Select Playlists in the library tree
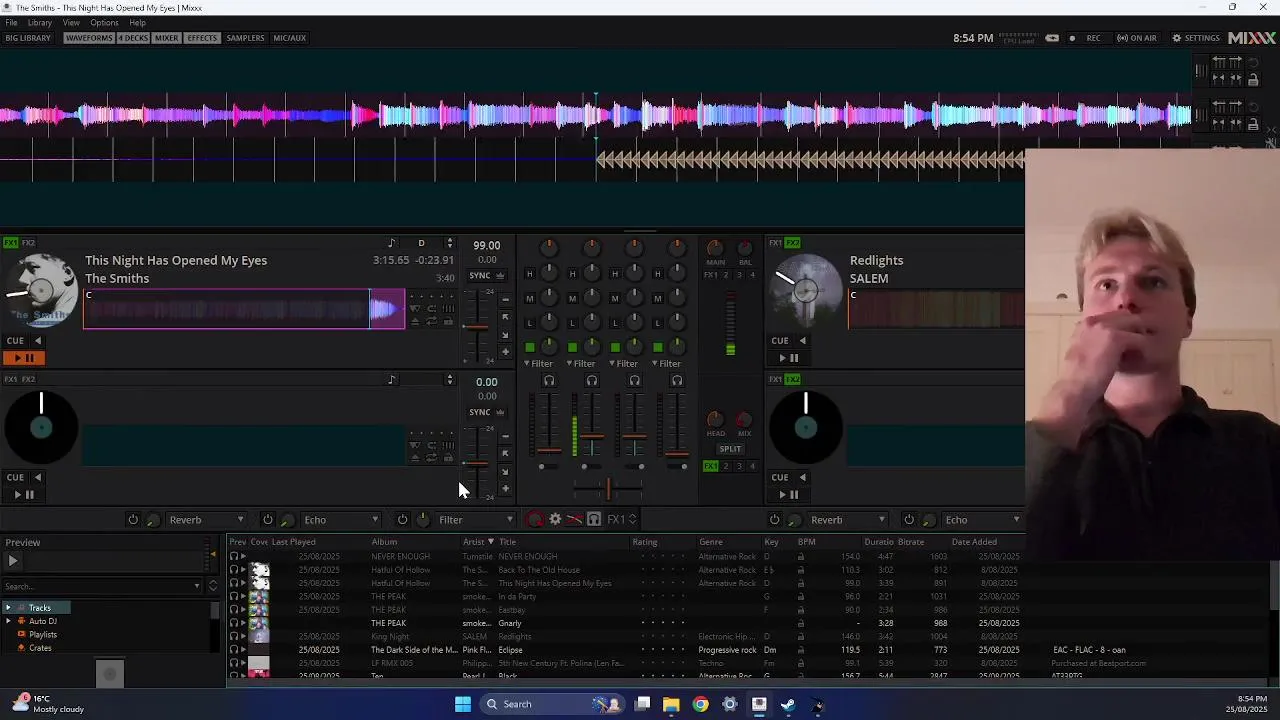This screenshot has width=1280, height=720. (x=43, y=635)
